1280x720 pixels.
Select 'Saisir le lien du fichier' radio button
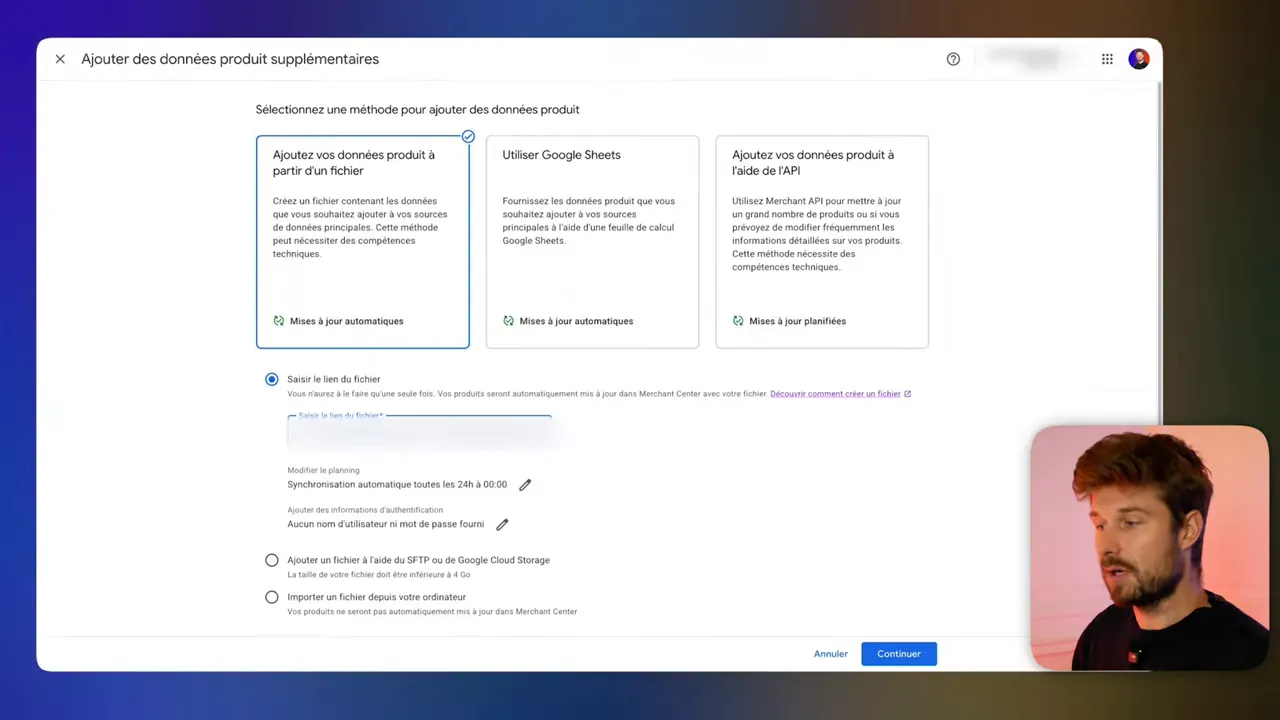coord(271,379)
